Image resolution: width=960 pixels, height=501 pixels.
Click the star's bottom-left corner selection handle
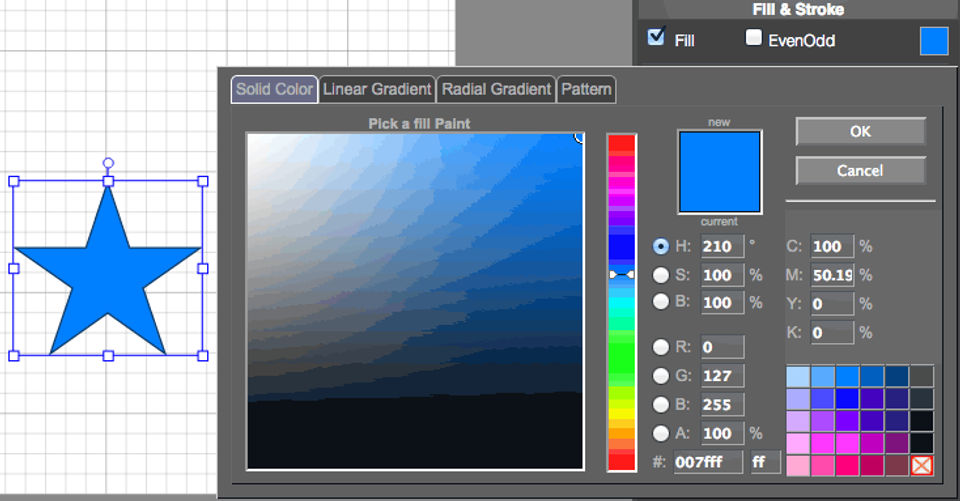(x=13, y=355)
